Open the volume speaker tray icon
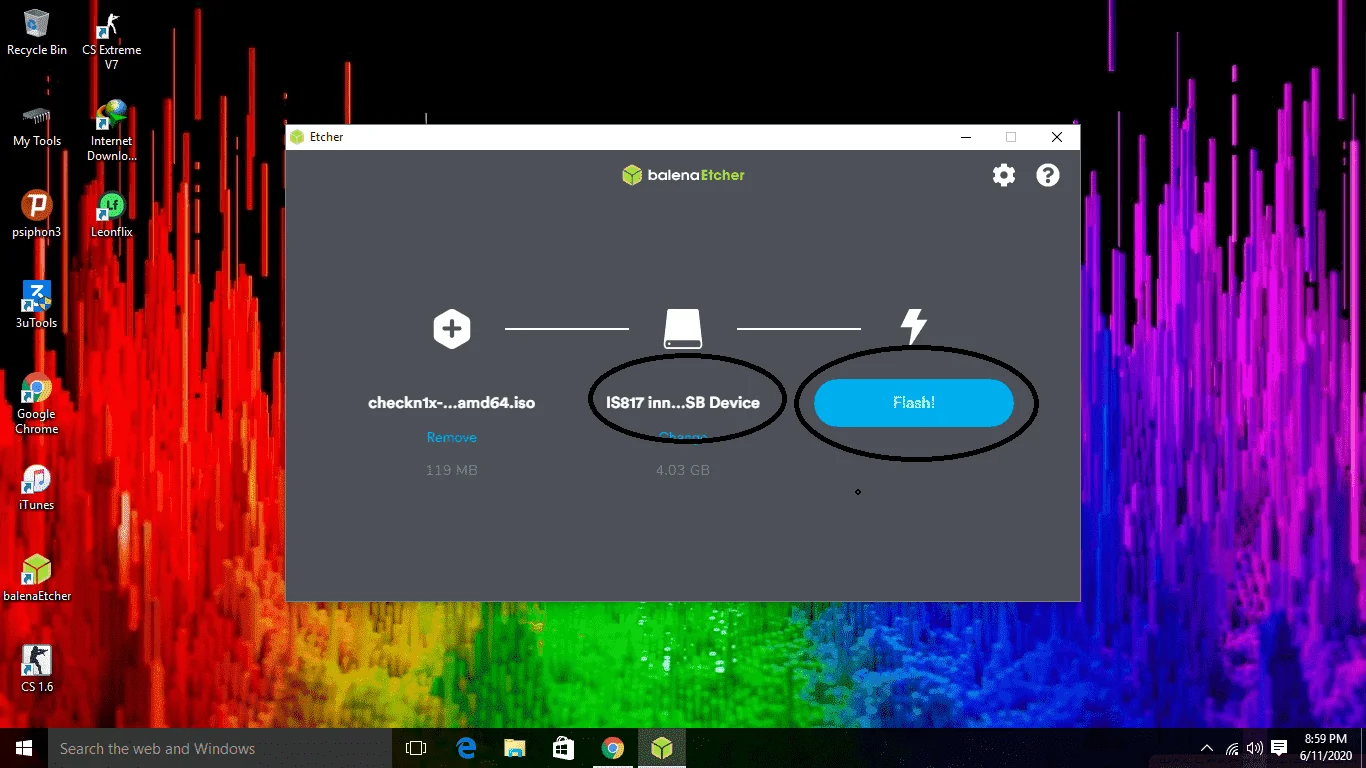 click(x=1255, y=748)
